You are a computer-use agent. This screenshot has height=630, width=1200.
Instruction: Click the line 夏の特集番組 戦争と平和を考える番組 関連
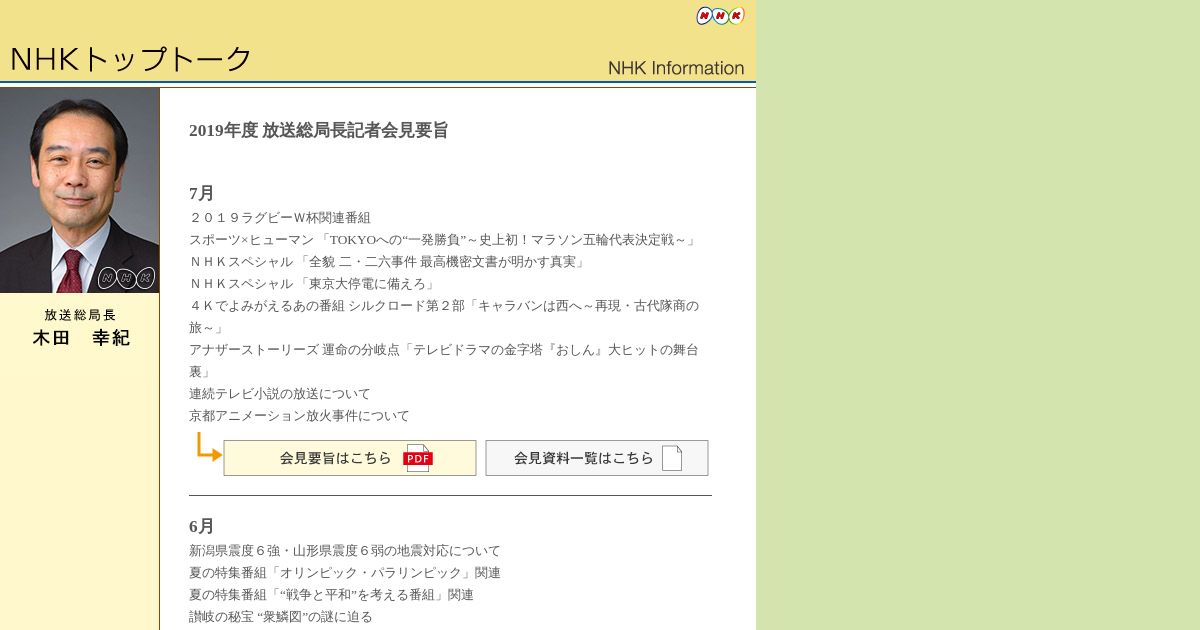pyautogui.click(x=331, y=594)
